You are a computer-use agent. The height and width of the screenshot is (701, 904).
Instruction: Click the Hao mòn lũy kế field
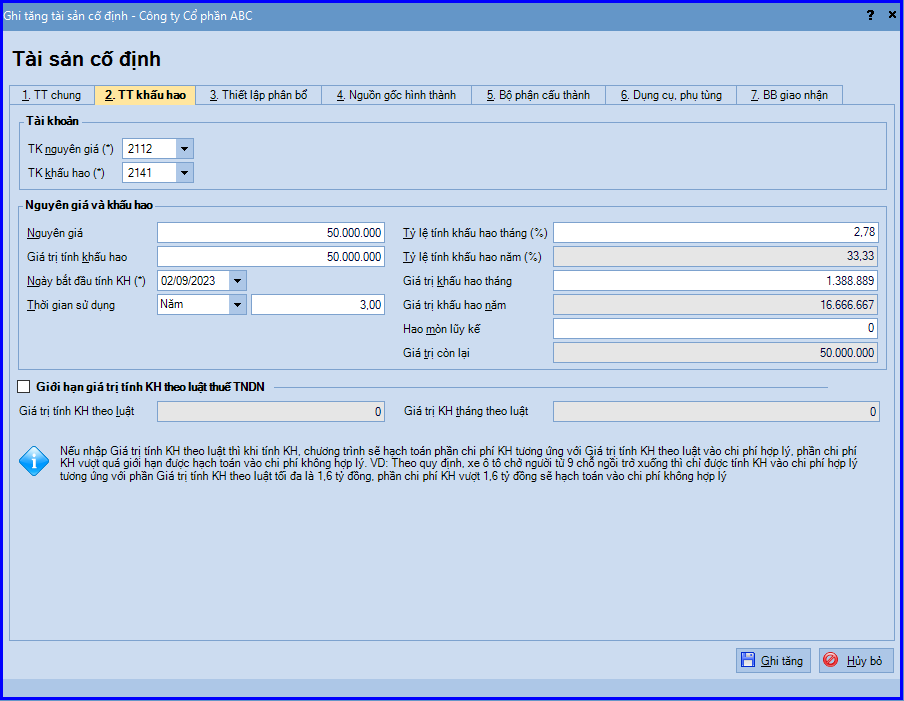point(715,329)
